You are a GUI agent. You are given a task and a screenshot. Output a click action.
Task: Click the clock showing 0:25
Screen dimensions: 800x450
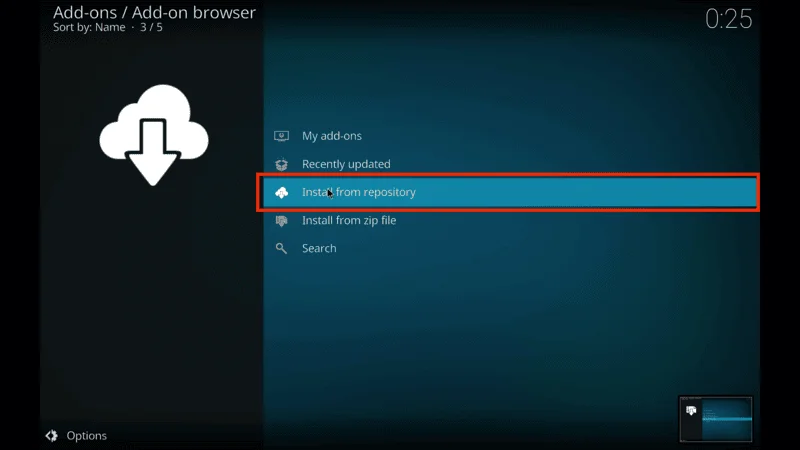[x=728, y=19]
